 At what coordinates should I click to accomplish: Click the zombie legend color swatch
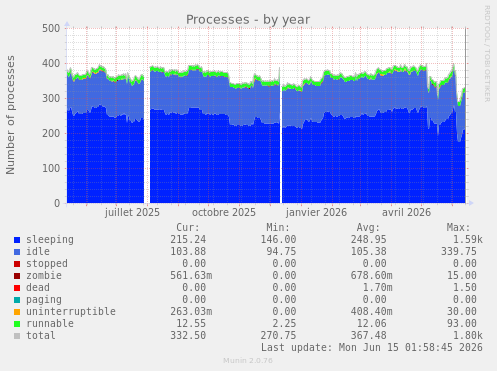click(x=17, y=276)
